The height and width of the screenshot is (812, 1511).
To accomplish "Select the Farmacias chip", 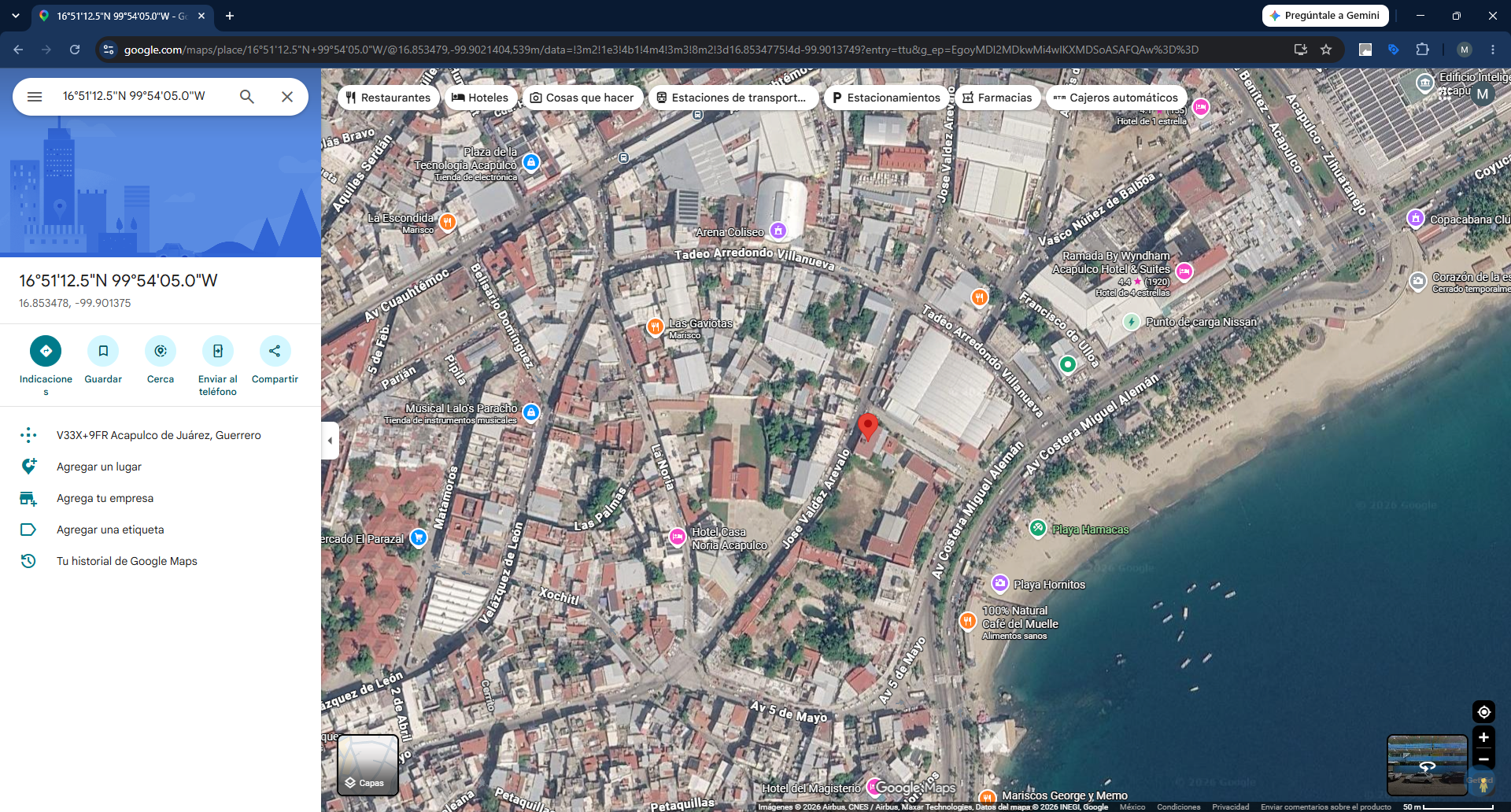I will point(998,98).
